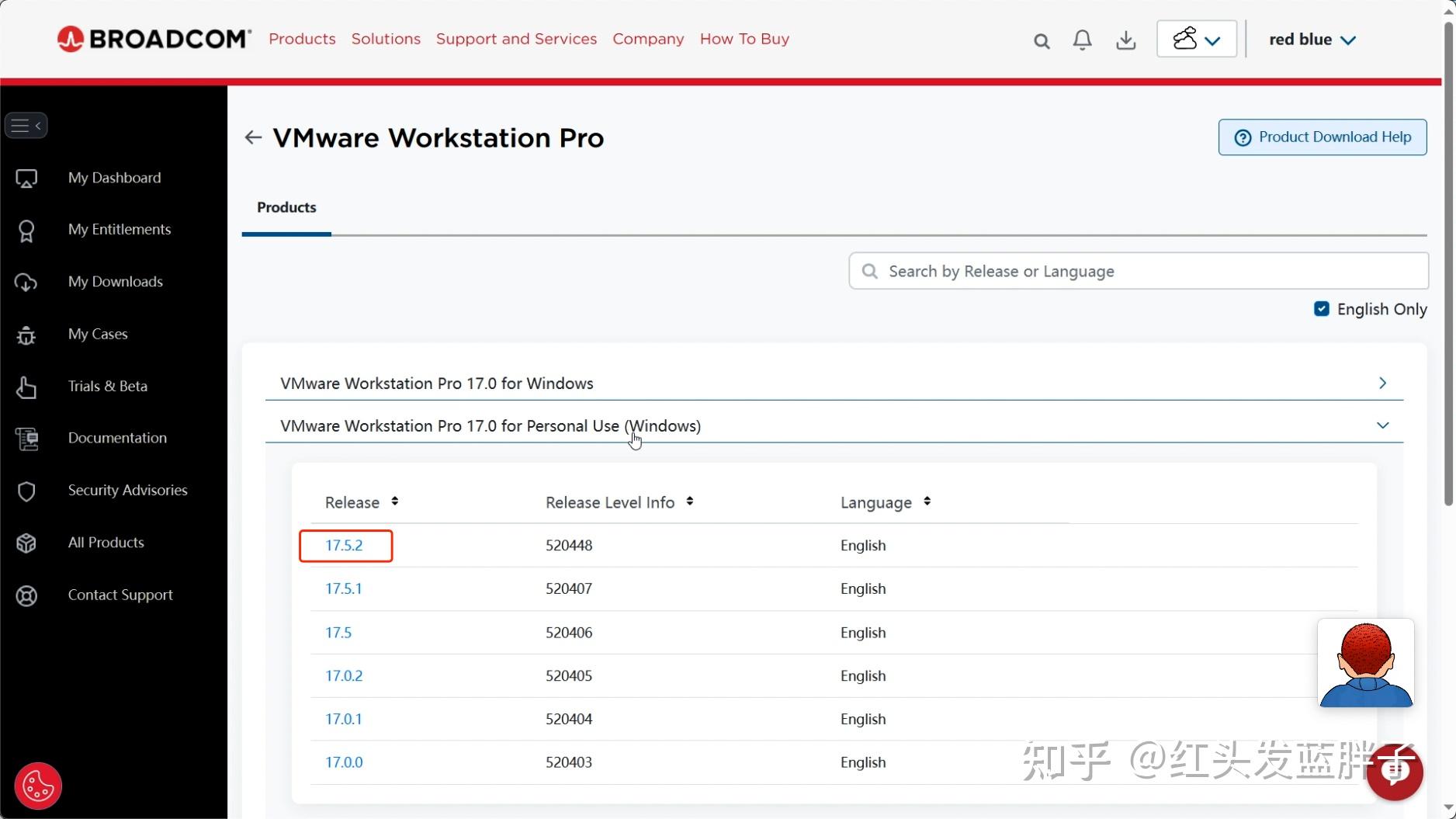Select the All Products cube icon
Image resolution: width=1456 pixels, height=819 pixels.
tap(26, 543)
